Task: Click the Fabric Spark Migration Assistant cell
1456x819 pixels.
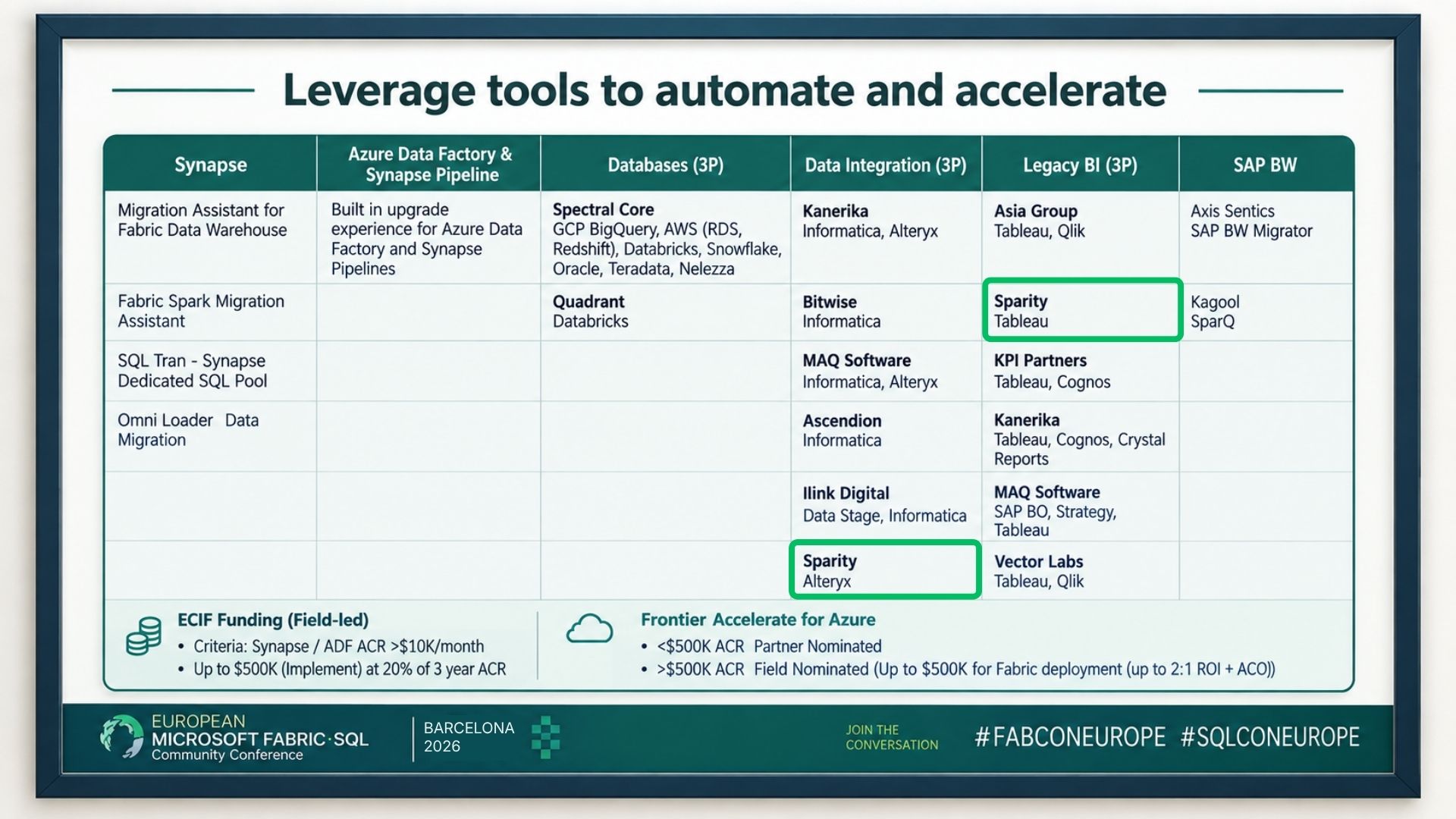Action: pos(211,312)
